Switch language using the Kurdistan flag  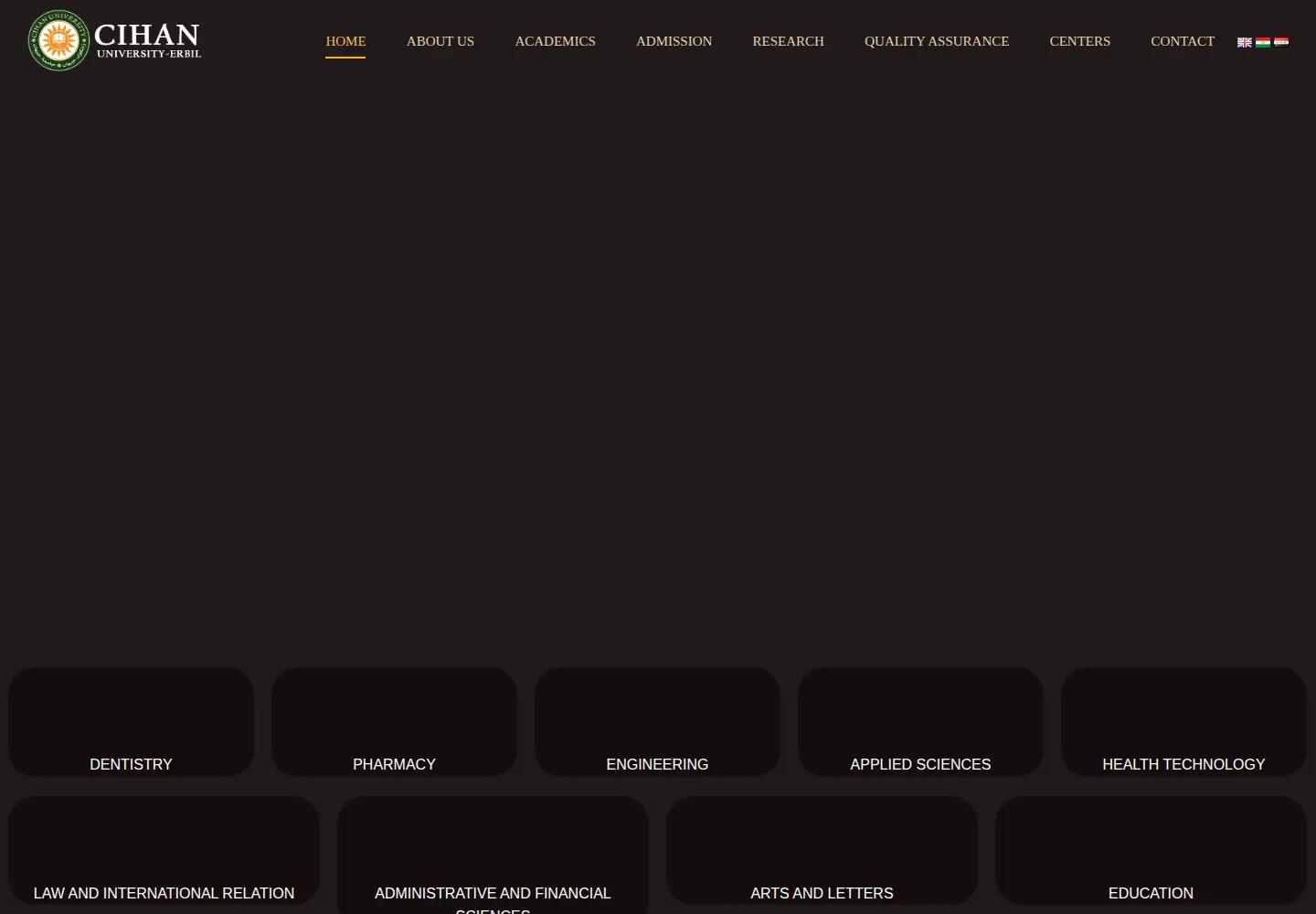pyautogui.click(x=1263, y=42)
